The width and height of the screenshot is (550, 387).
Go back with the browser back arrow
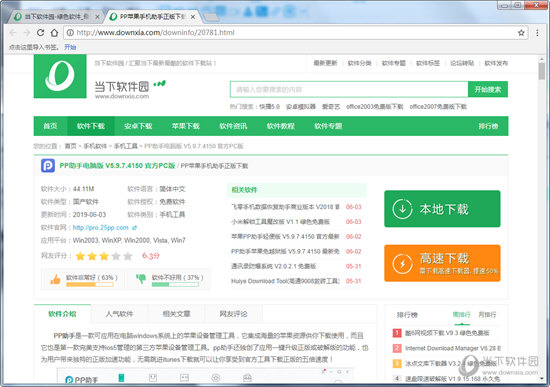click(x=13, y=33)
